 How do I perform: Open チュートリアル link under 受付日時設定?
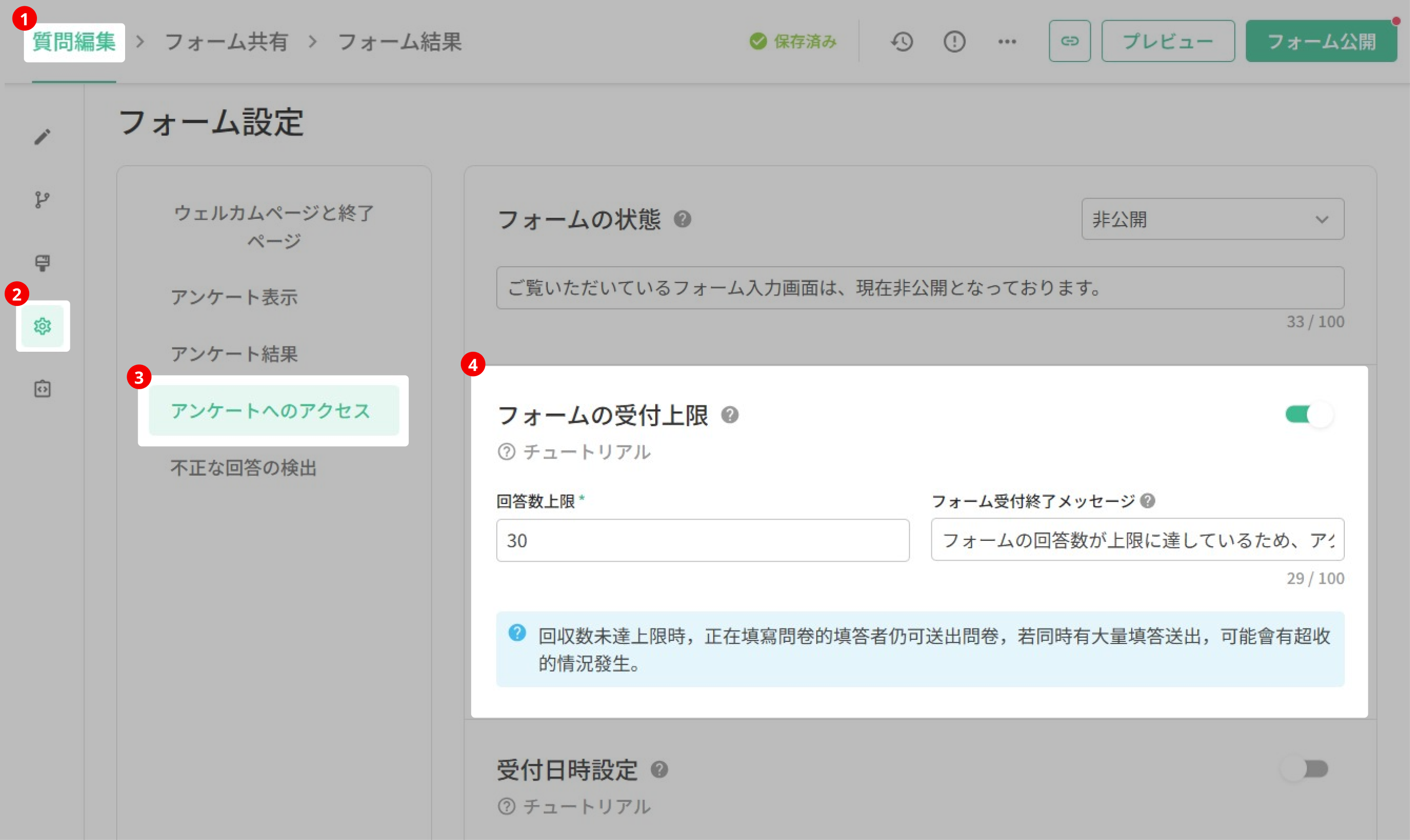coord(574,807)
